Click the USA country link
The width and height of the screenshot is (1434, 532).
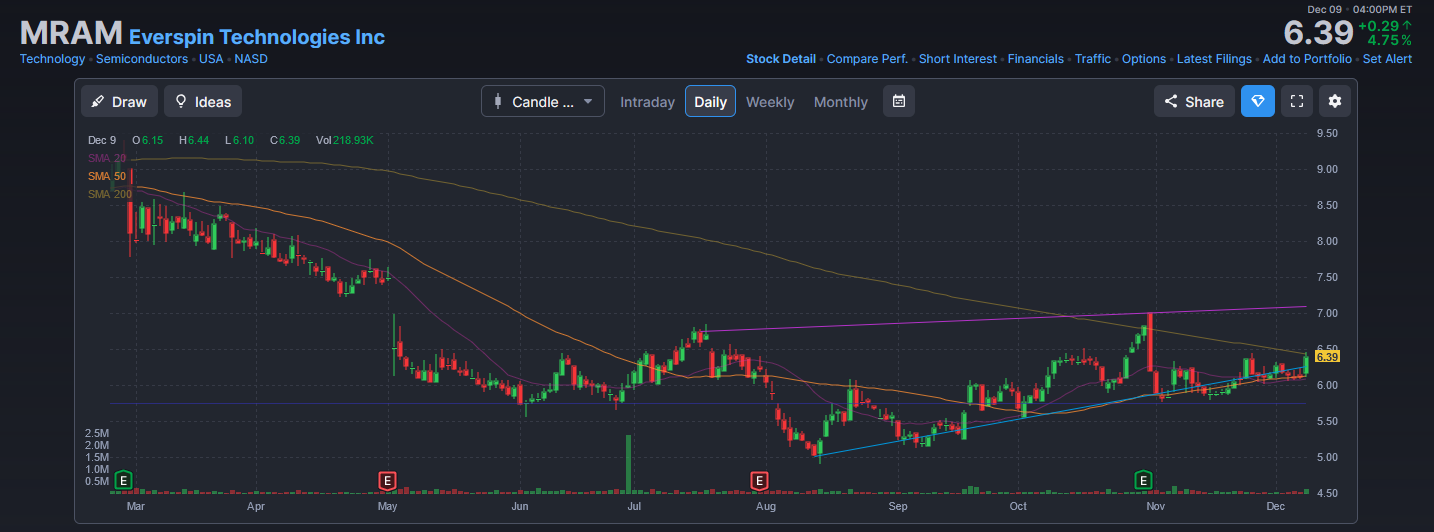tap(211, 59)
